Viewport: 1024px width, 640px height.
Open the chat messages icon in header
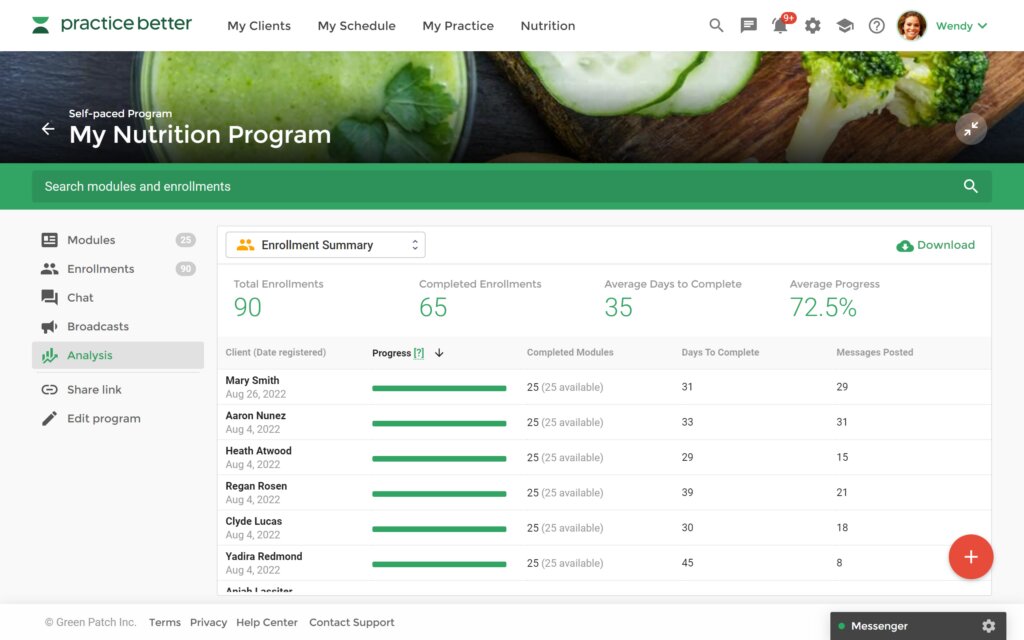coord(748,26)
